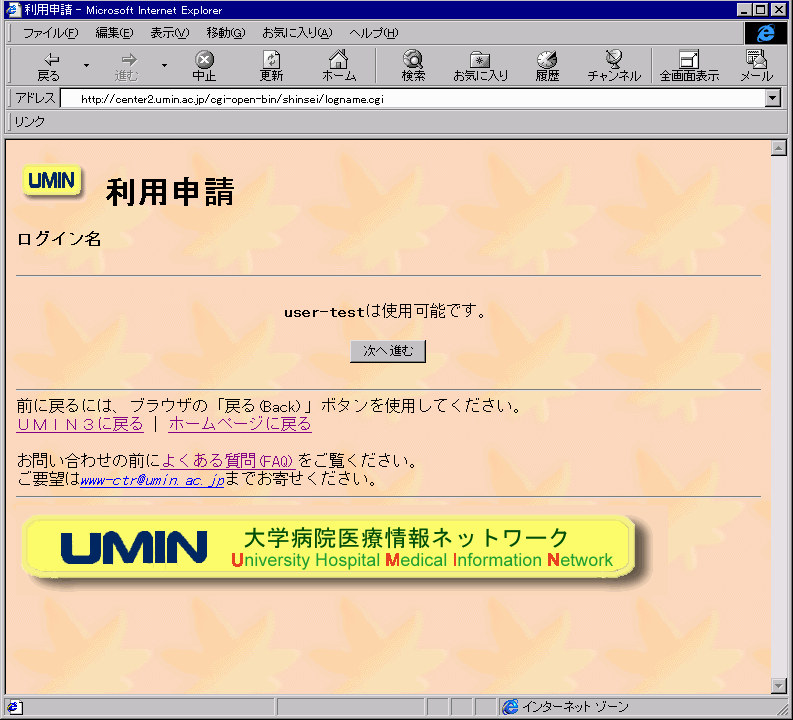Screen dimensions: 793x720
Task: Click the Back (戻る) arrow icon
Action: [x=48, y=60]
